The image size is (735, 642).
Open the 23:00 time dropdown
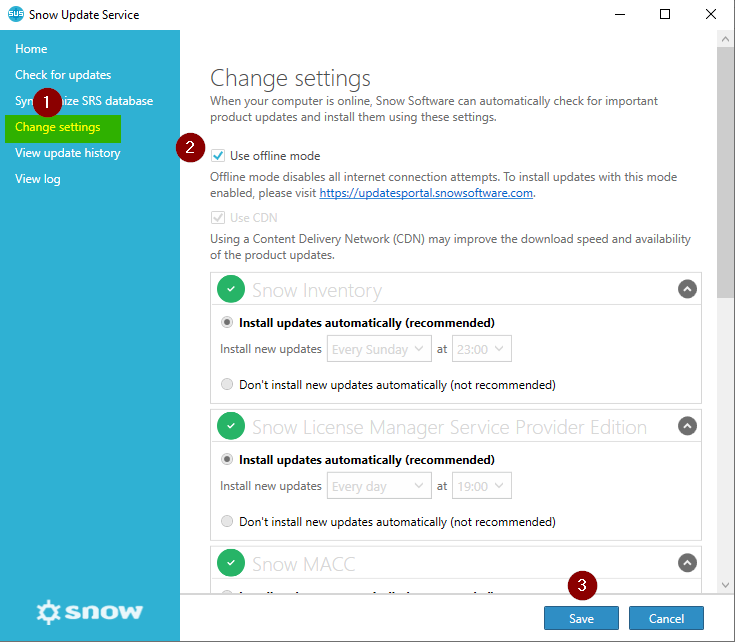tap(481, 349)
